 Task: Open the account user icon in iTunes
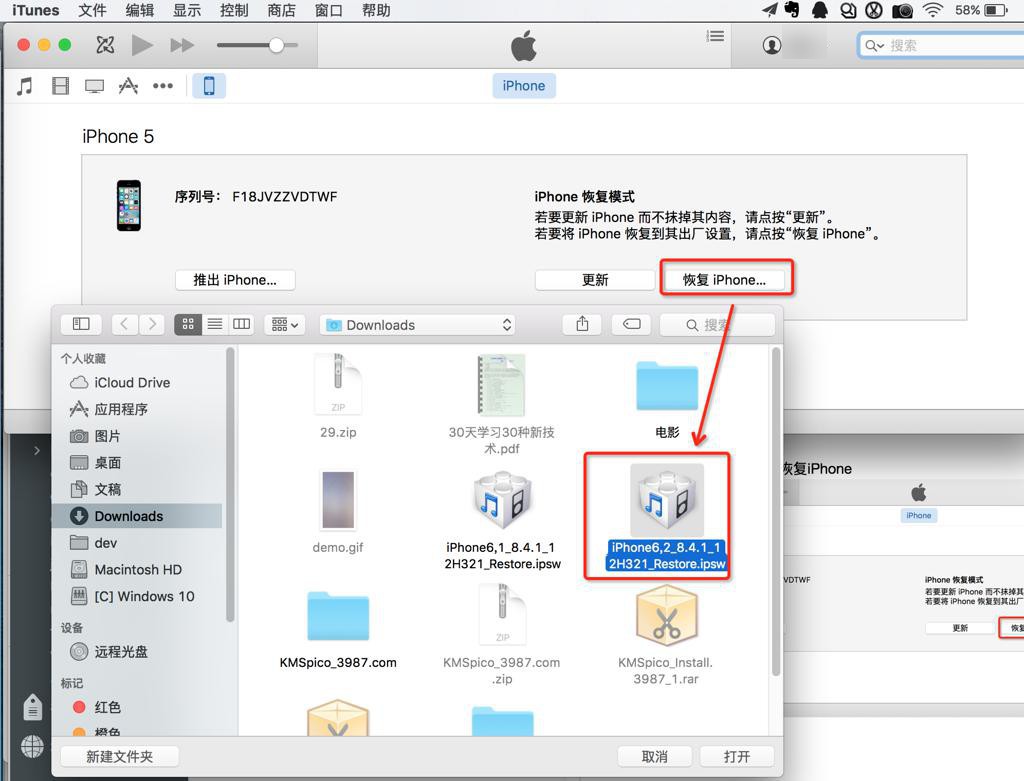tap(772, 45)
